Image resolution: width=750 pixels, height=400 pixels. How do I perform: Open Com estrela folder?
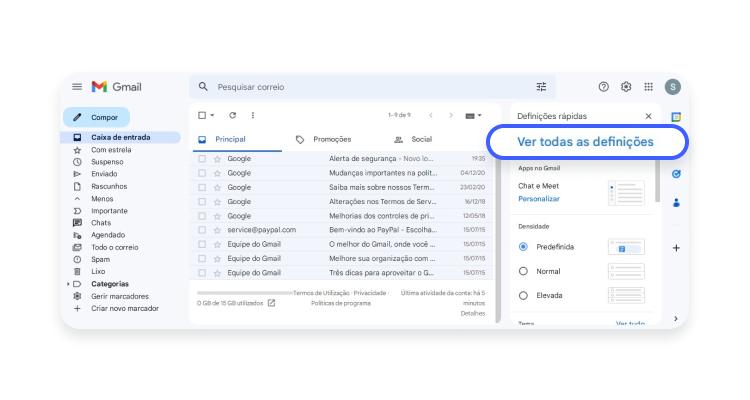click(111, 150)
